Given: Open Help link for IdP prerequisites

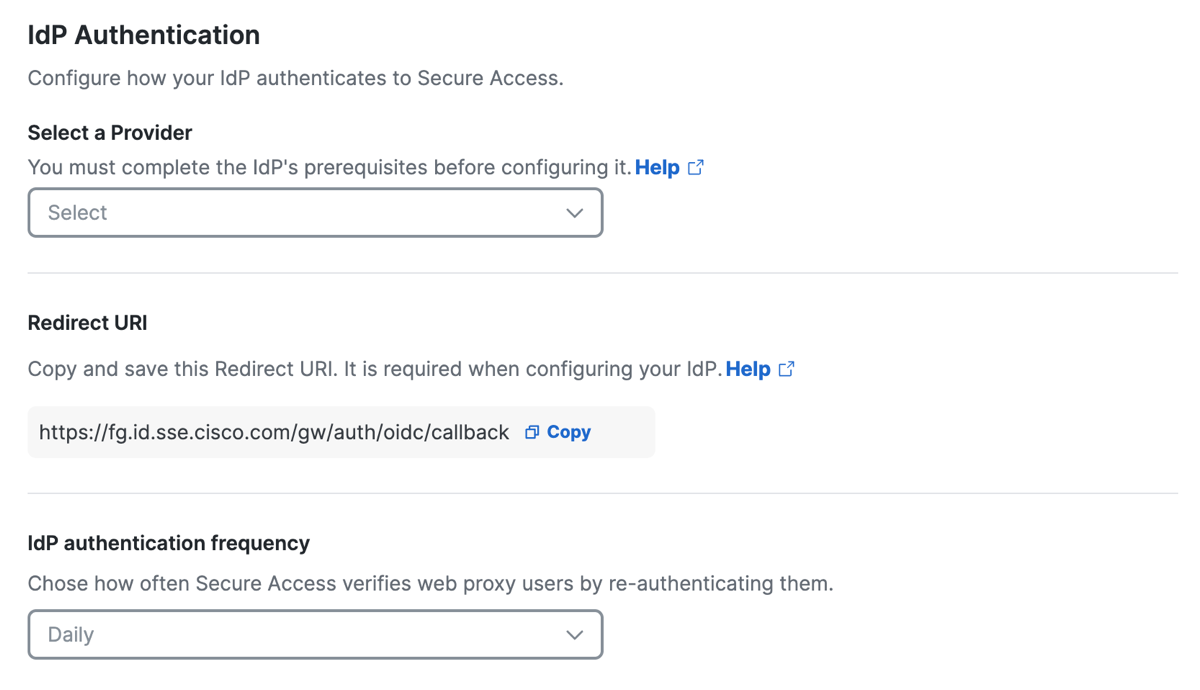Looking at the screenshot, I should pyautogui.click(x=657, y=167).
